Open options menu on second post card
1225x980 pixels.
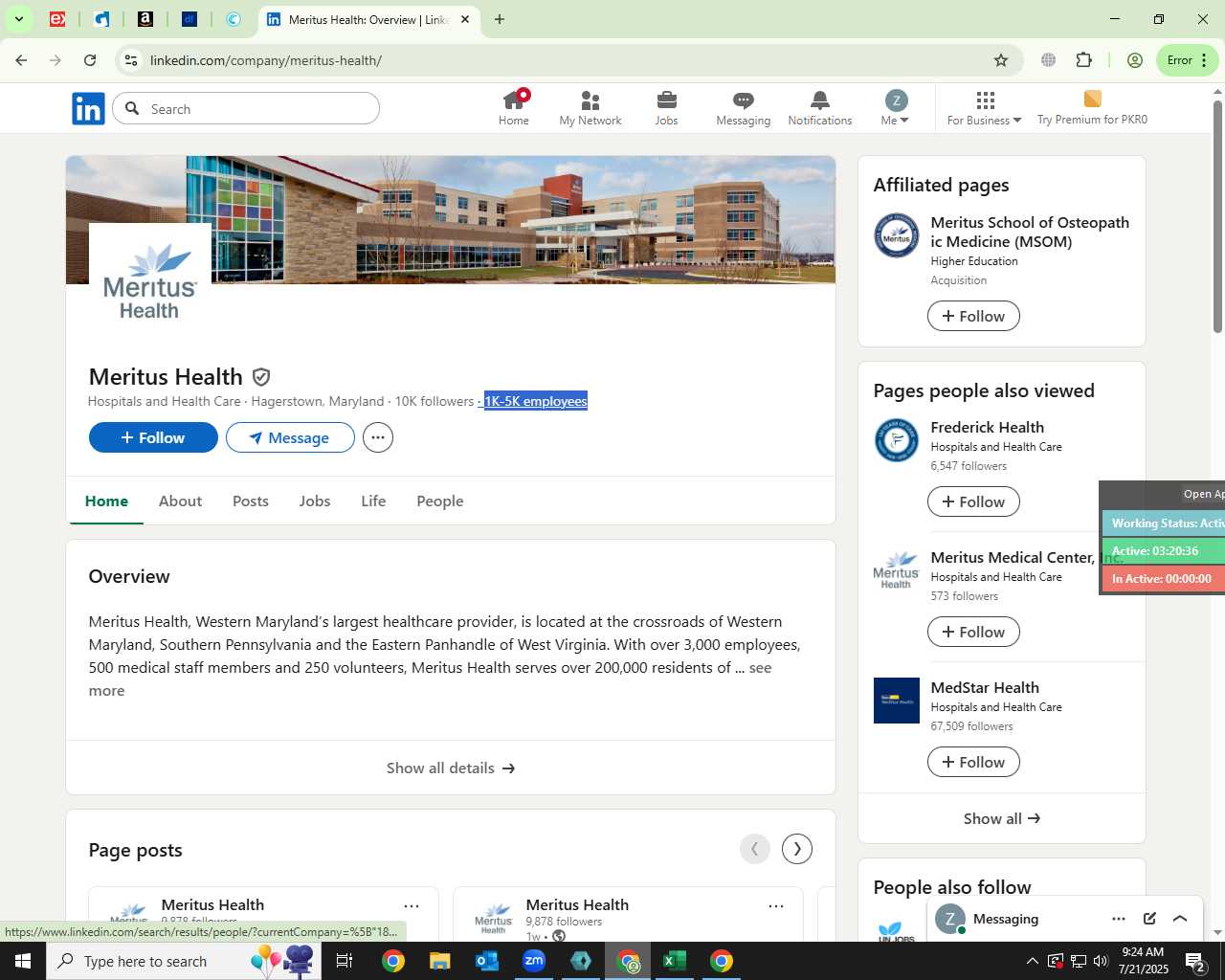776,905
